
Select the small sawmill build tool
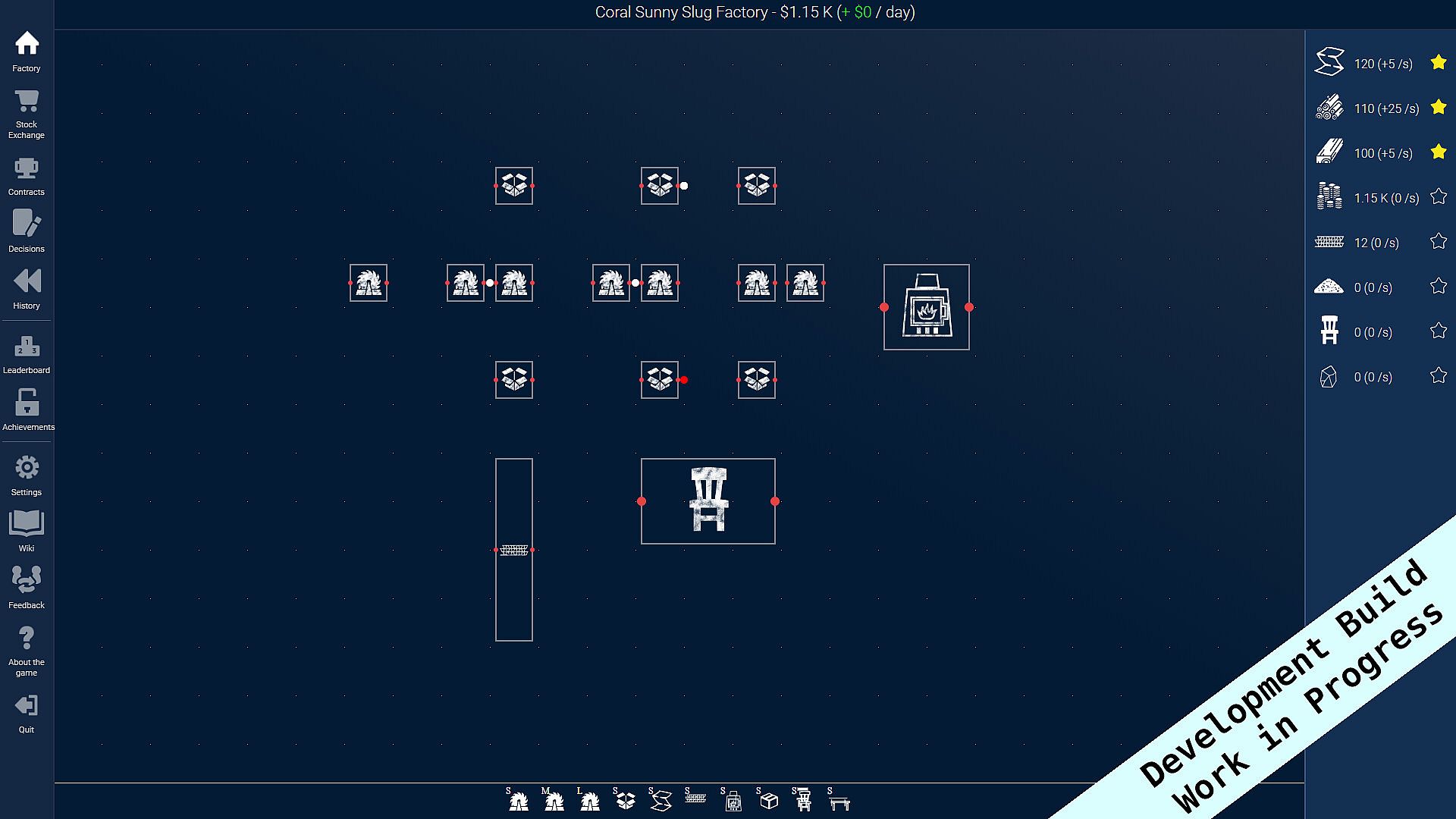[518, 800]
